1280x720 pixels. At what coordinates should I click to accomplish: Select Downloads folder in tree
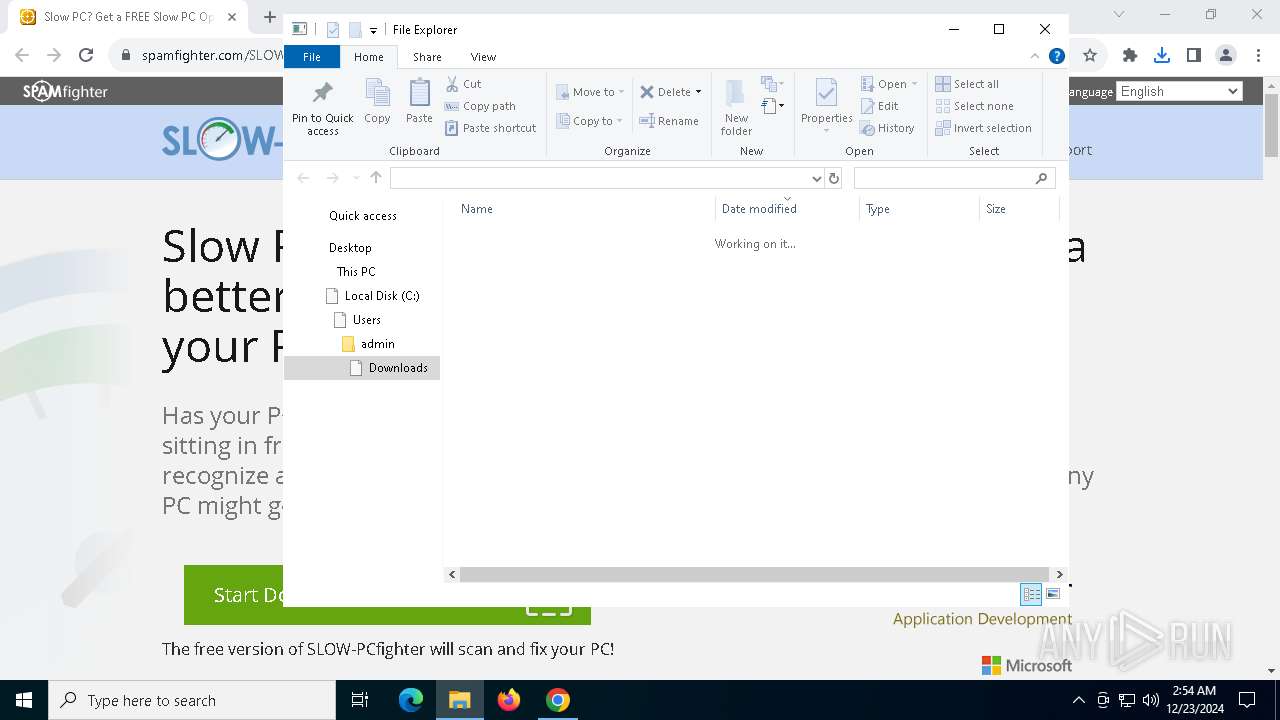point(362,368)
